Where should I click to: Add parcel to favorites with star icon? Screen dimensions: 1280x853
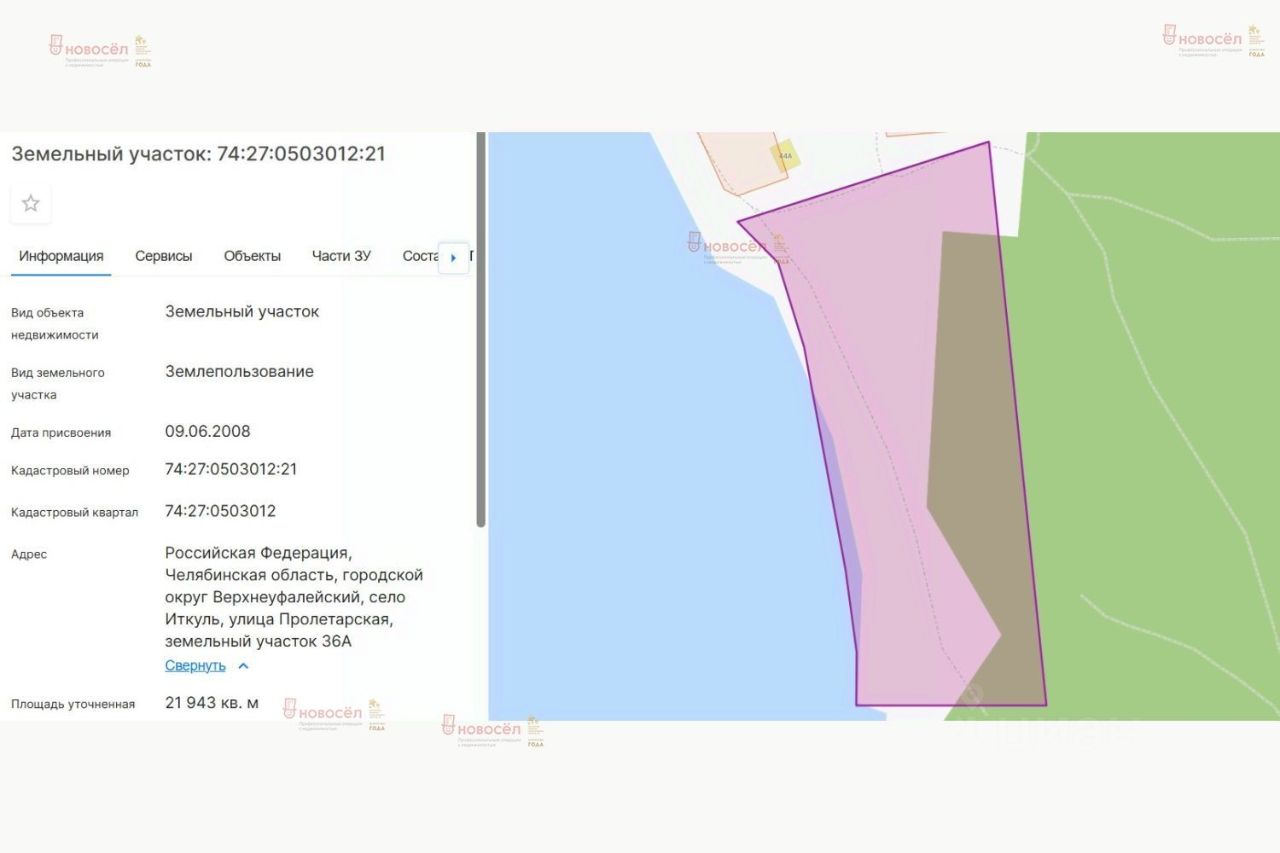pos(31,204)
